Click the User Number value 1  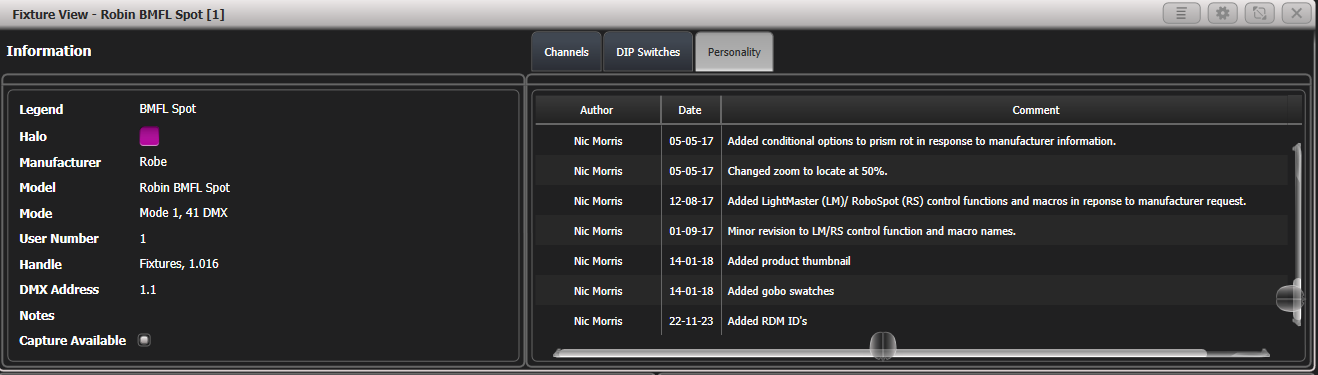click(143, 239)
